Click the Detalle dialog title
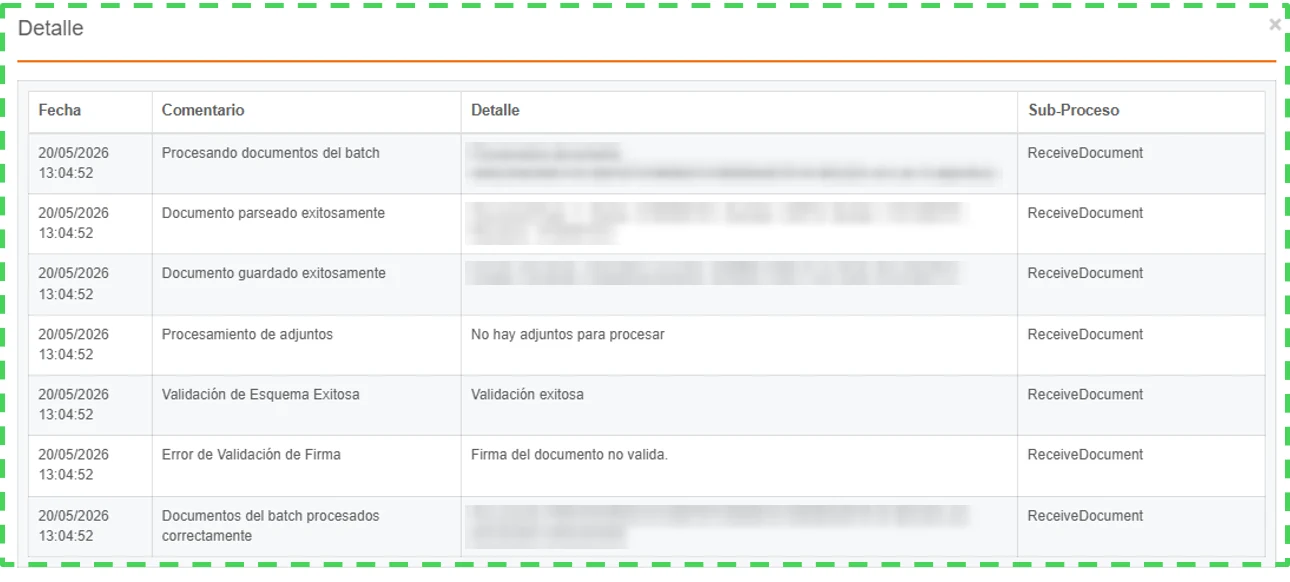1290x582 pixels. pos(51,28)
